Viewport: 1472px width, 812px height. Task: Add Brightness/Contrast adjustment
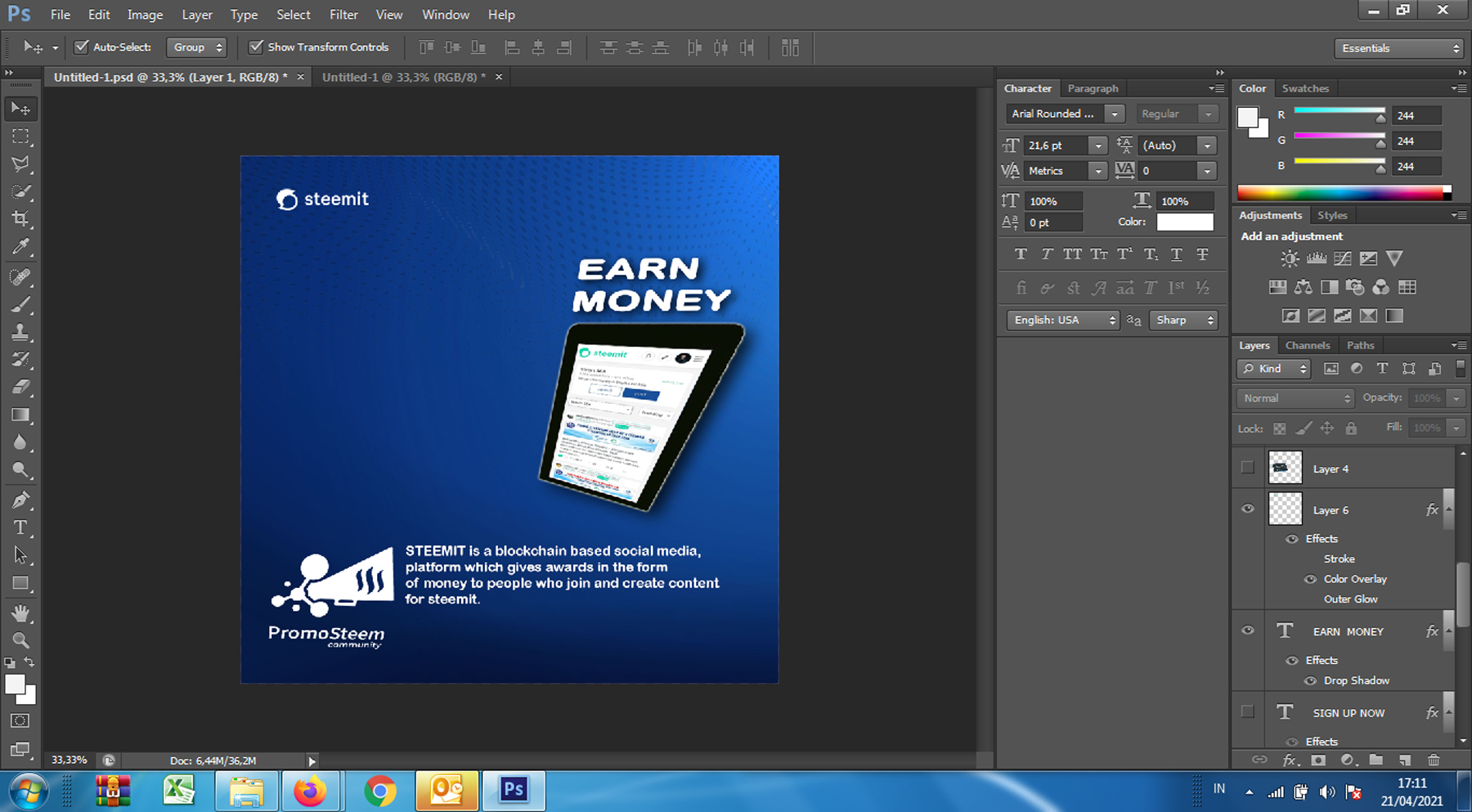tap(1290, 258)
